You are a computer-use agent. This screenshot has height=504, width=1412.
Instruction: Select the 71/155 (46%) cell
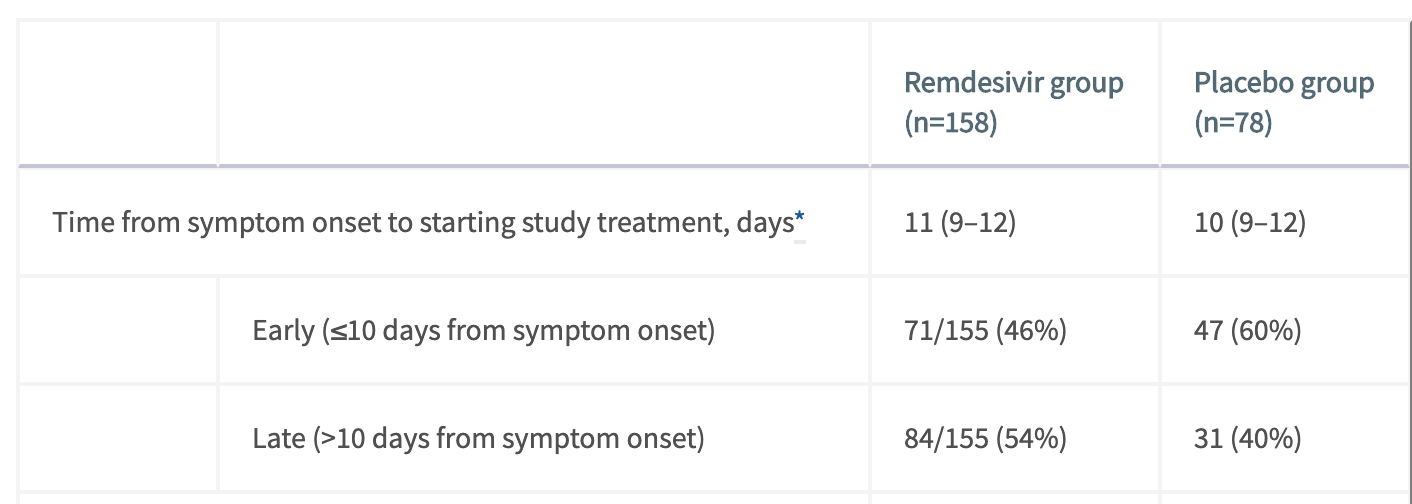985,330
